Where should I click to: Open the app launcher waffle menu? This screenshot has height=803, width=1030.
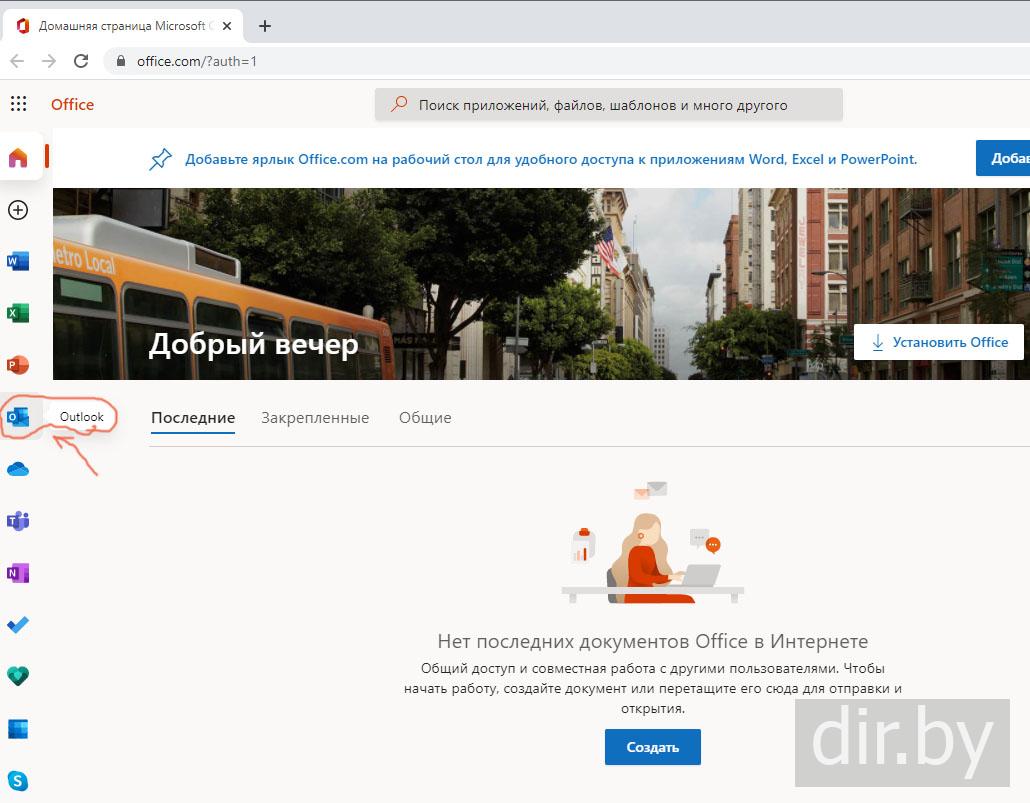[18, 104]
